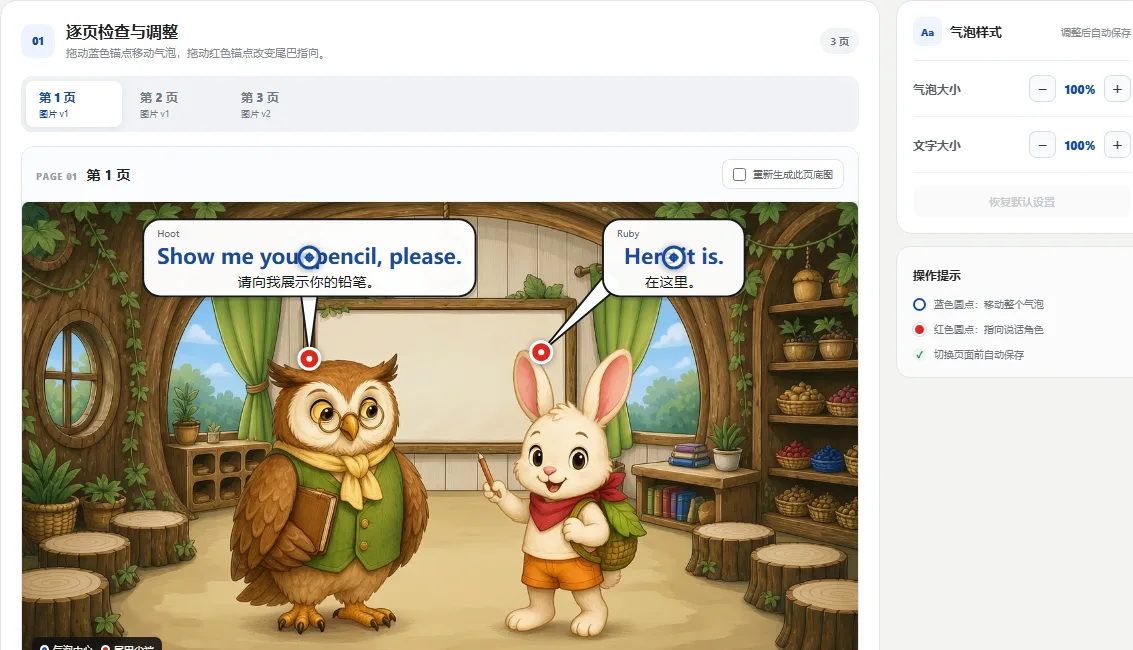Image resolution: width=1133 pixels, height=650 pixels.
Task: Switch to the 第 1 页 tab
Action: (73, 104)
